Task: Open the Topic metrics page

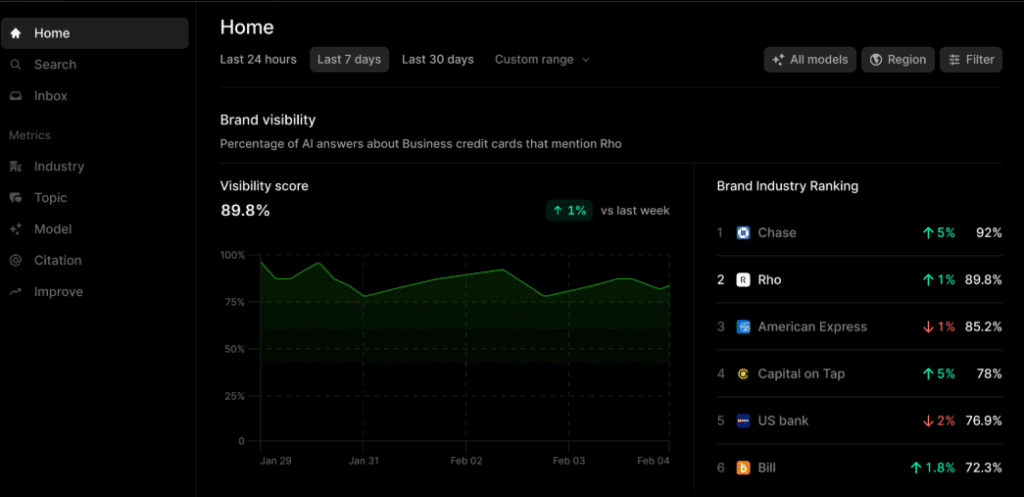Action: pos(50,198)
